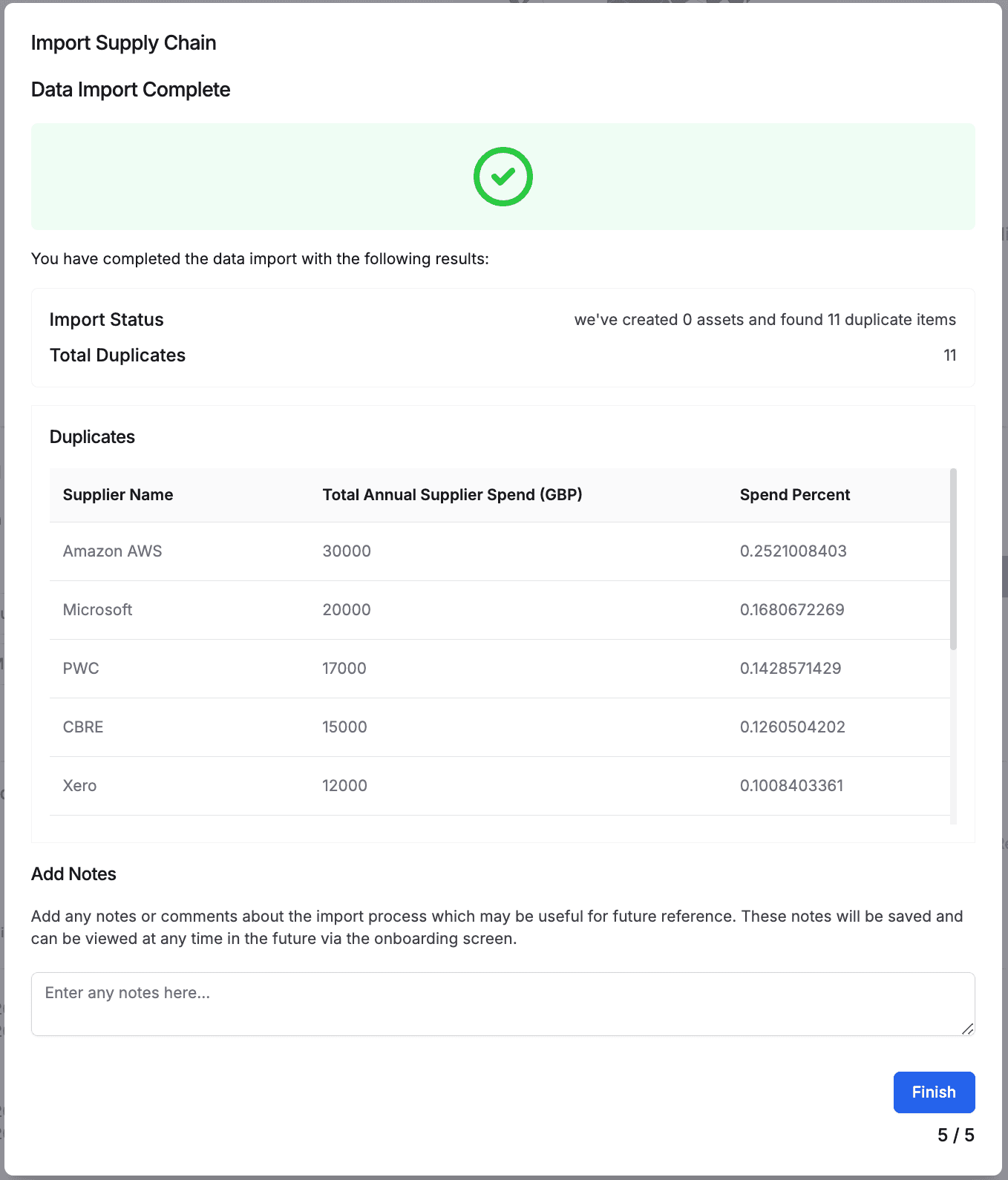This screenshot has width=1008, height=1180.
Task: Click the notes field resize handle
Action: point(966,1029)
